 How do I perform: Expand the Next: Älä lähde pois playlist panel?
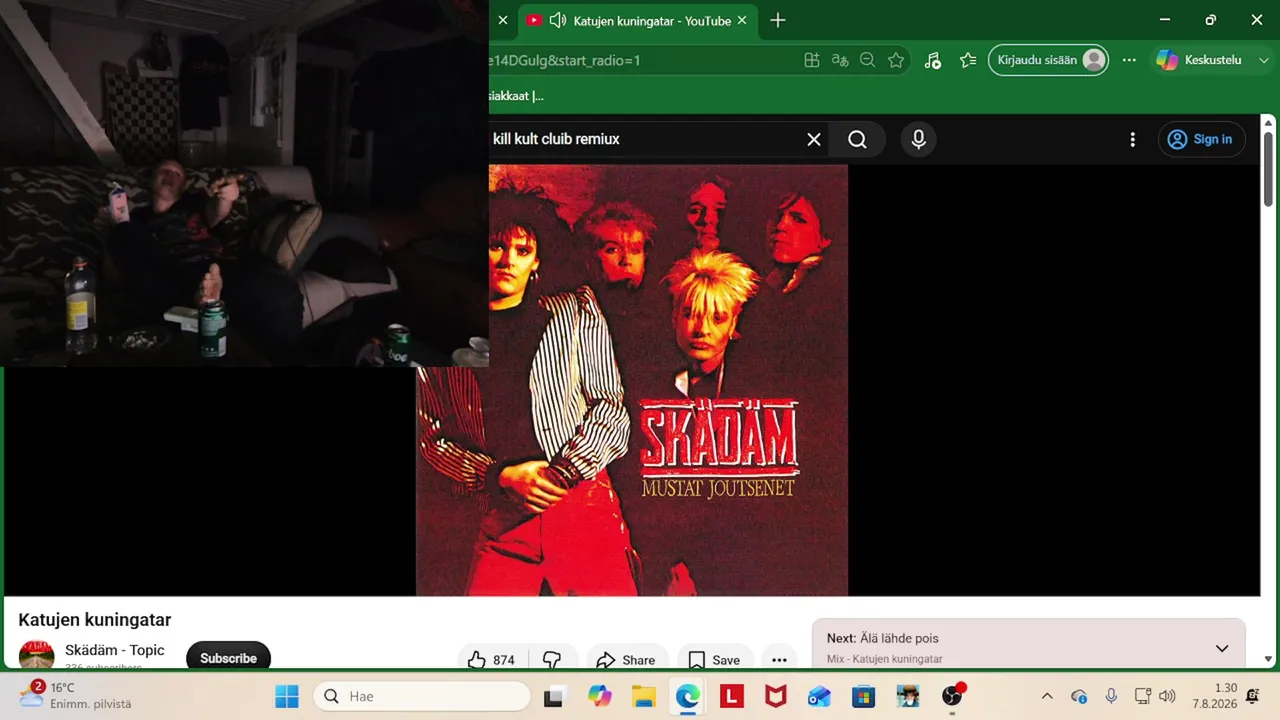(x=1221, y=649)
